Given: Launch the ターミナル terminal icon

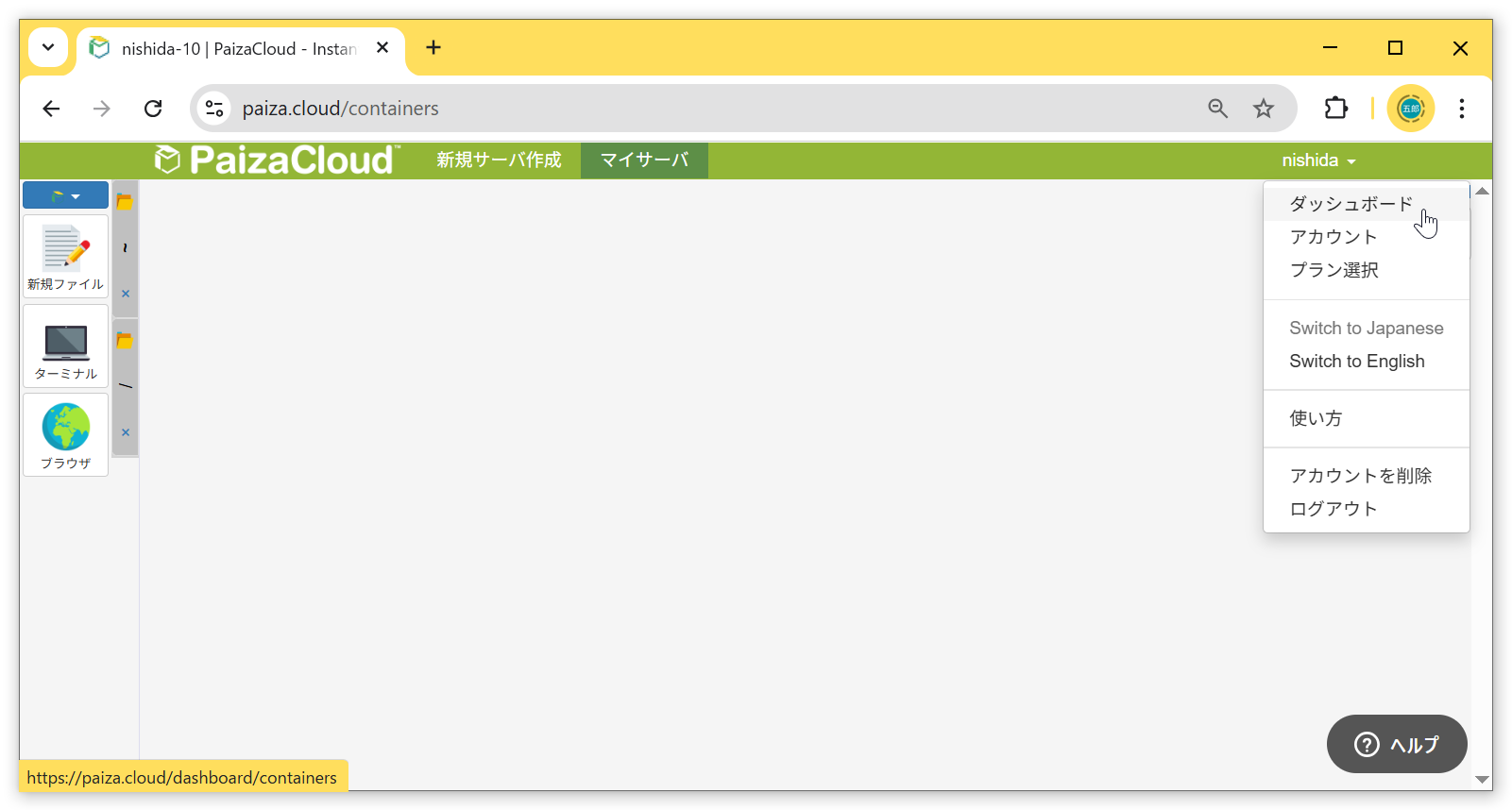Looking at the screenshot, I should pyautogui.click(x=65, y=346).
